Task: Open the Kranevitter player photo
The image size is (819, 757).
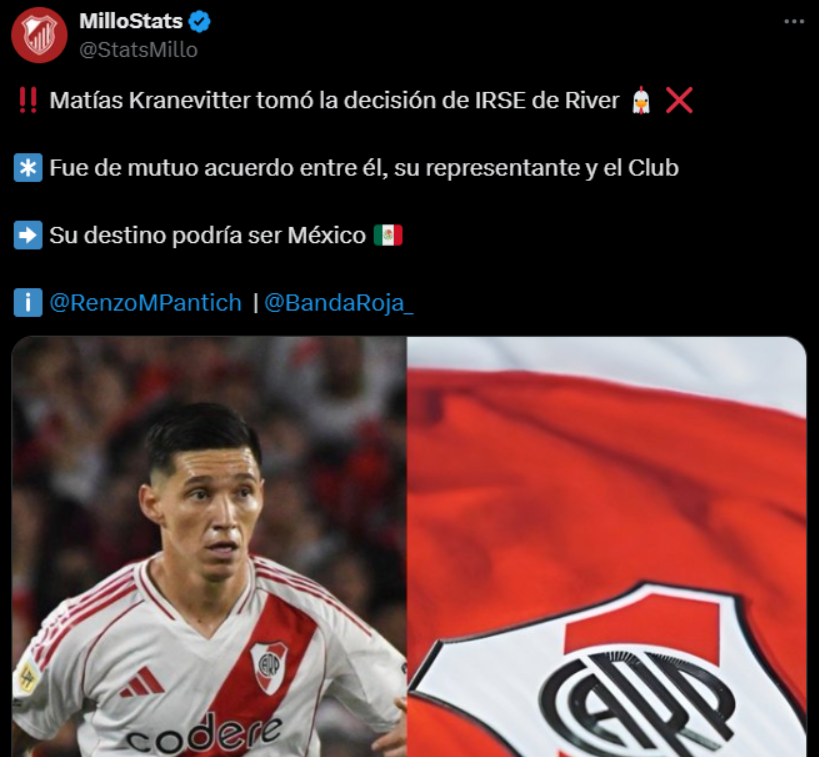Action: [209, 546]
